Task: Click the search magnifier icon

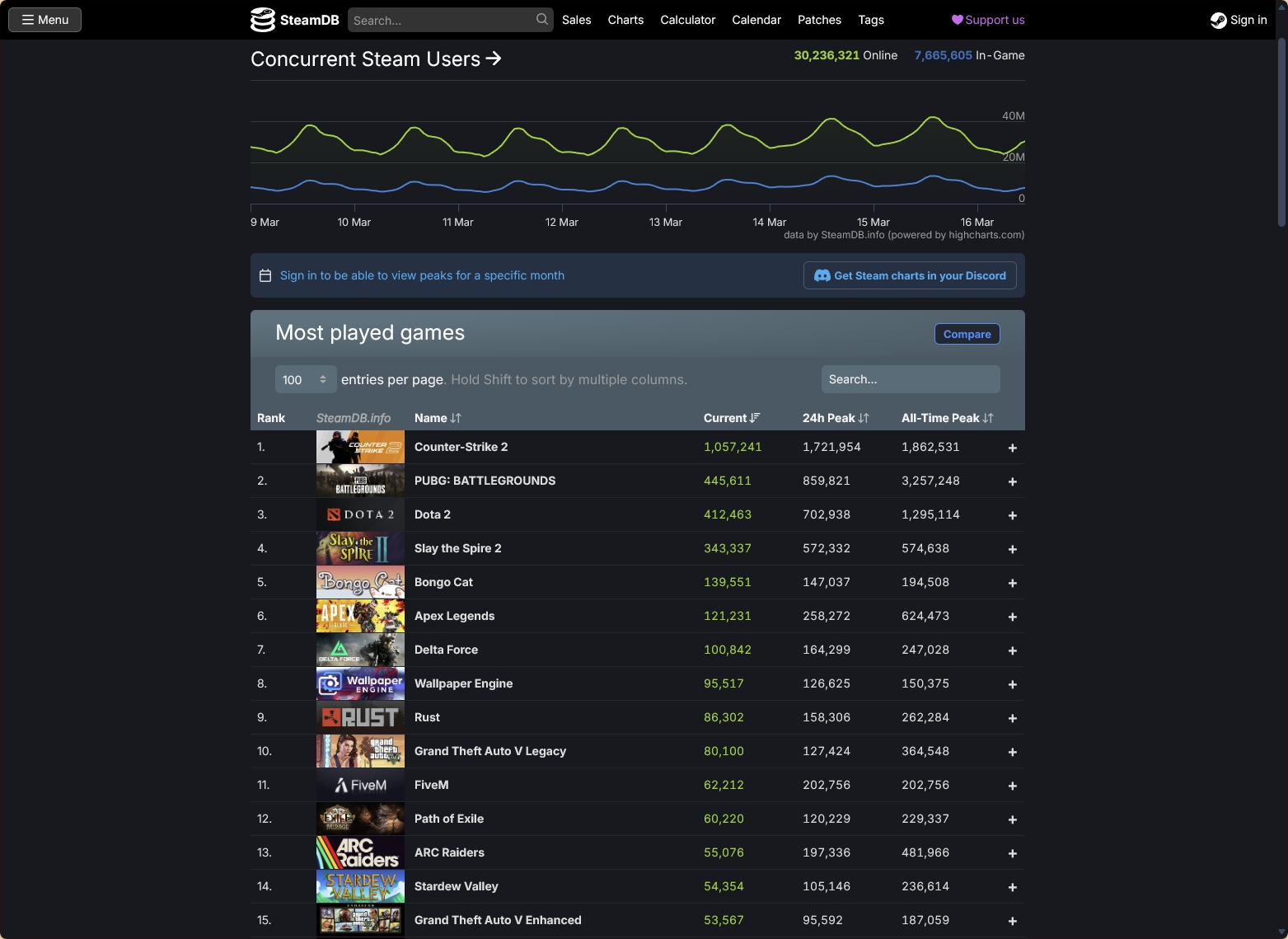Action: (x=541, y=19)
